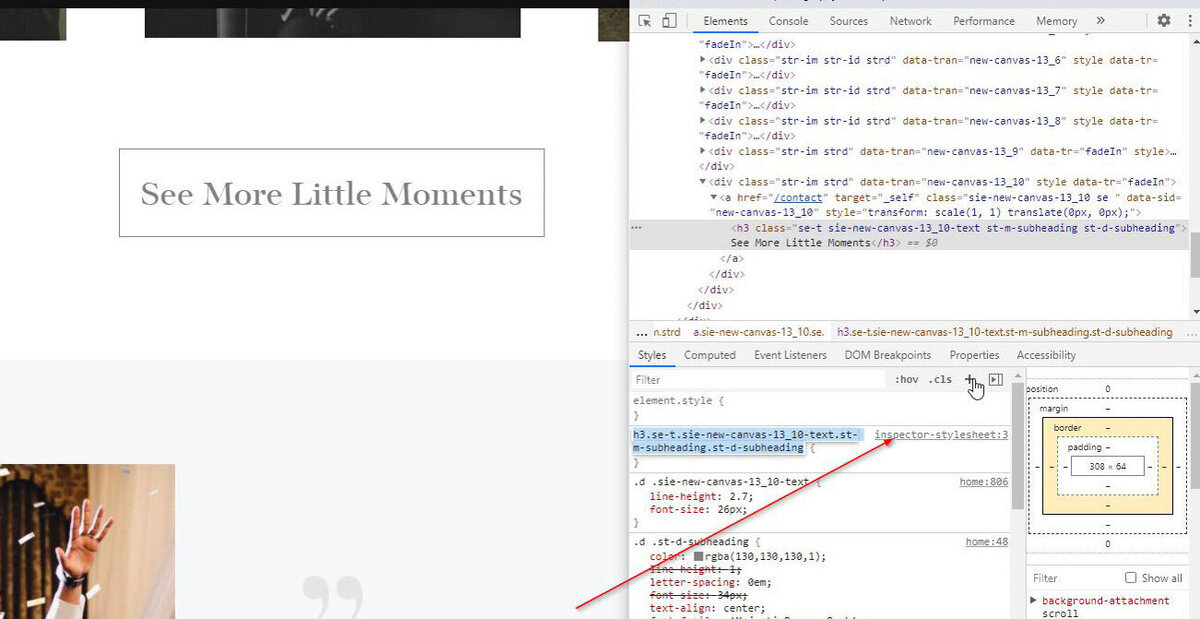
Task: Open the Properties sub-tab
Action: (x=974, y=355)
